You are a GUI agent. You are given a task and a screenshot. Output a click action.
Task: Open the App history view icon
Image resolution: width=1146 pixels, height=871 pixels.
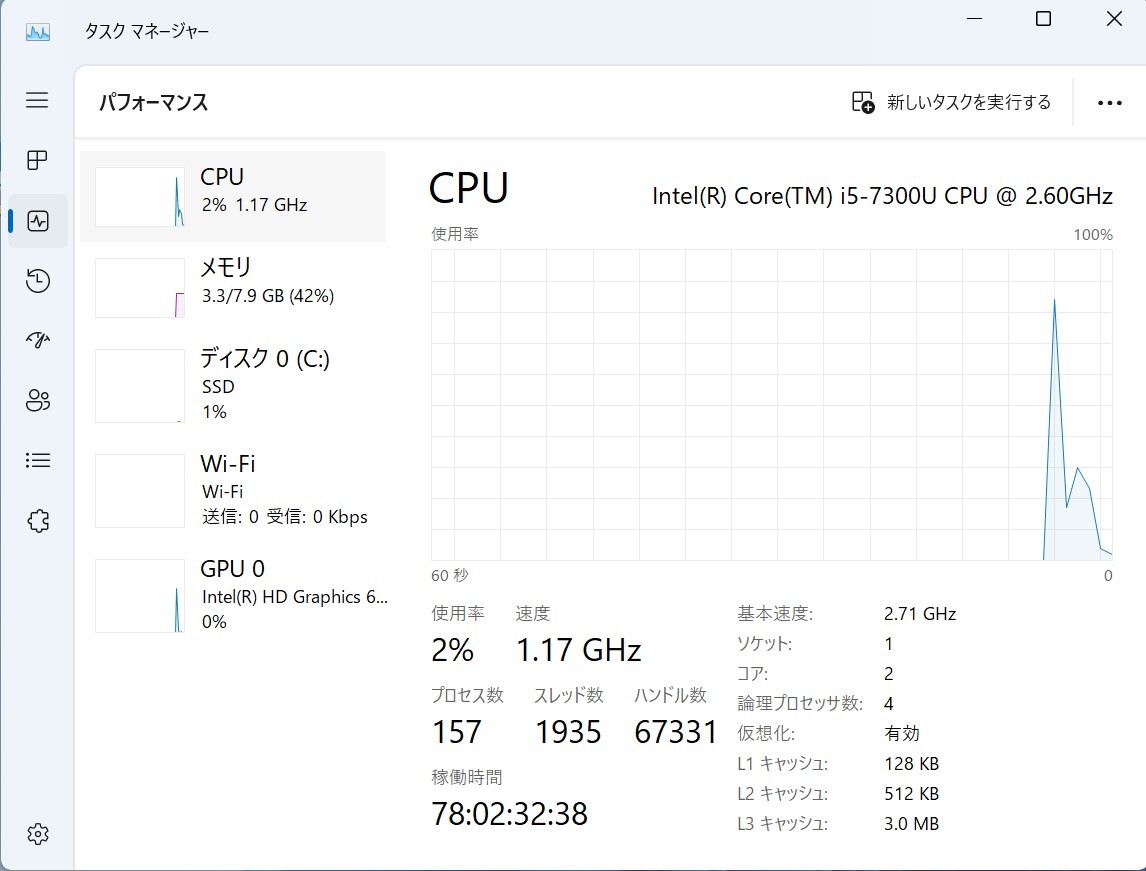point(37,280)
